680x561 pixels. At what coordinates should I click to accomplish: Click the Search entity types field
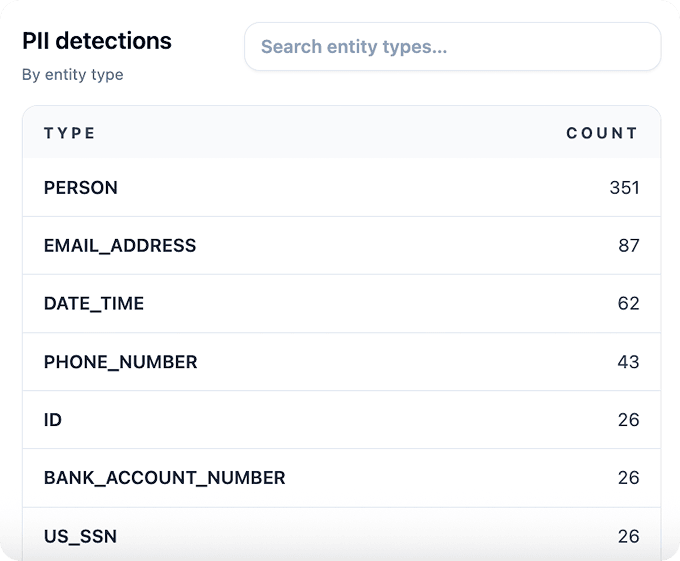click(452, 47)
